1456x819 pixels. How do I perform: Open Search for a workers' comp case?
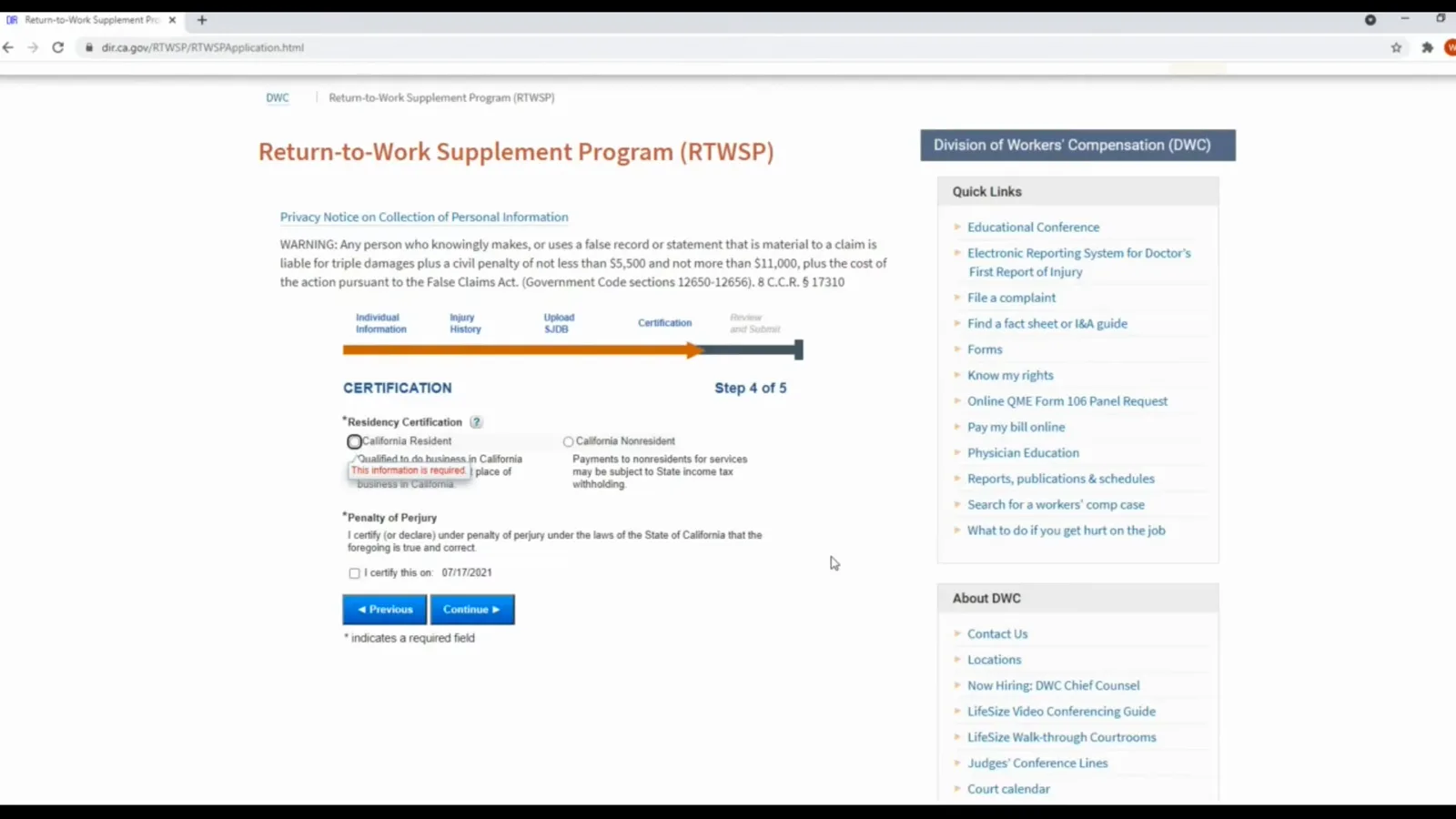click(1056, 504)
